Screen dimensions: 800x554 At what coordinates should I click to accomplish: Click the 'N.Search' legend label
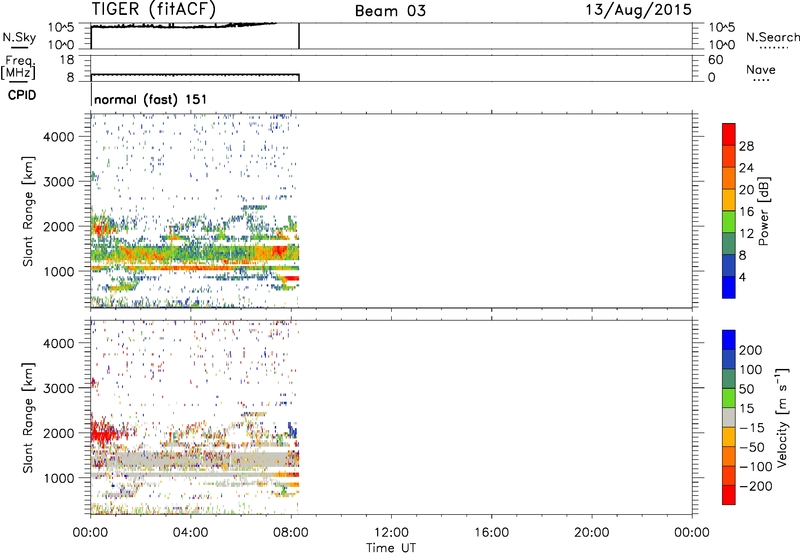point(772,37)
